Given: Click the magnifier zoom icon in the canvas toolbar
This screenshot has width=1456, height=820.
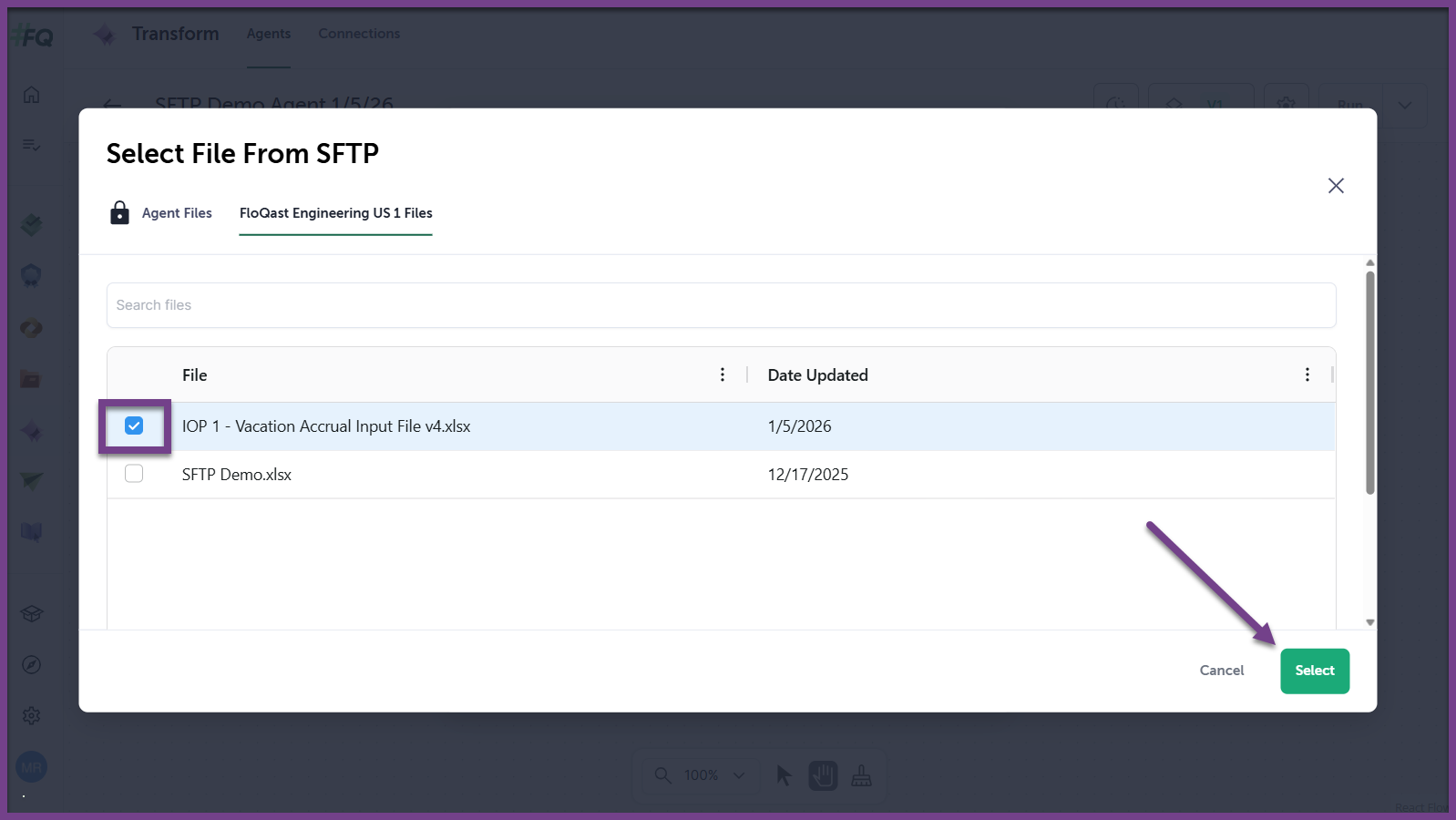Looking at the screenshot, I should 663,775.
